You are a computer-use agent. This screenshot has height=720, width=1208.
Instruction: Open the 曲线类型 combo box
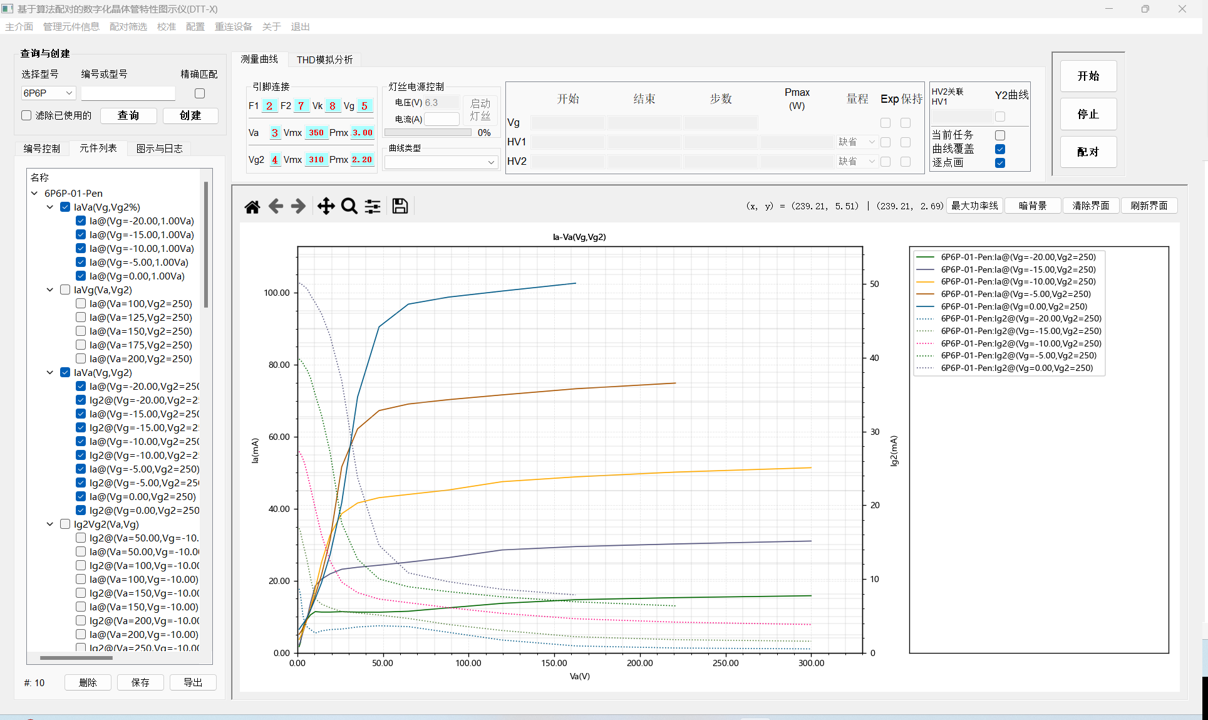tap(441, 162)
